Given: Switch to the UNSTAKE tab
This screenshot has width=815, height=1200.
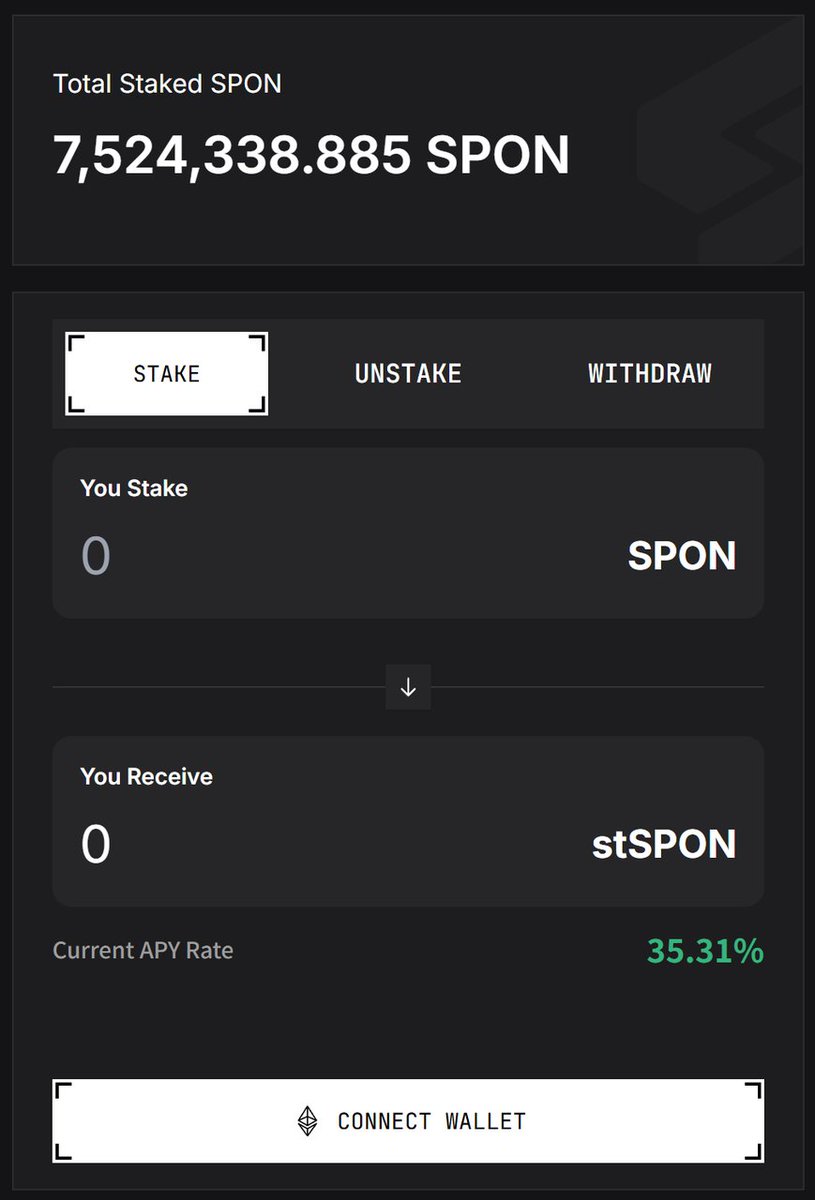Looking at the screenshot, I should [x=408, y=374].
